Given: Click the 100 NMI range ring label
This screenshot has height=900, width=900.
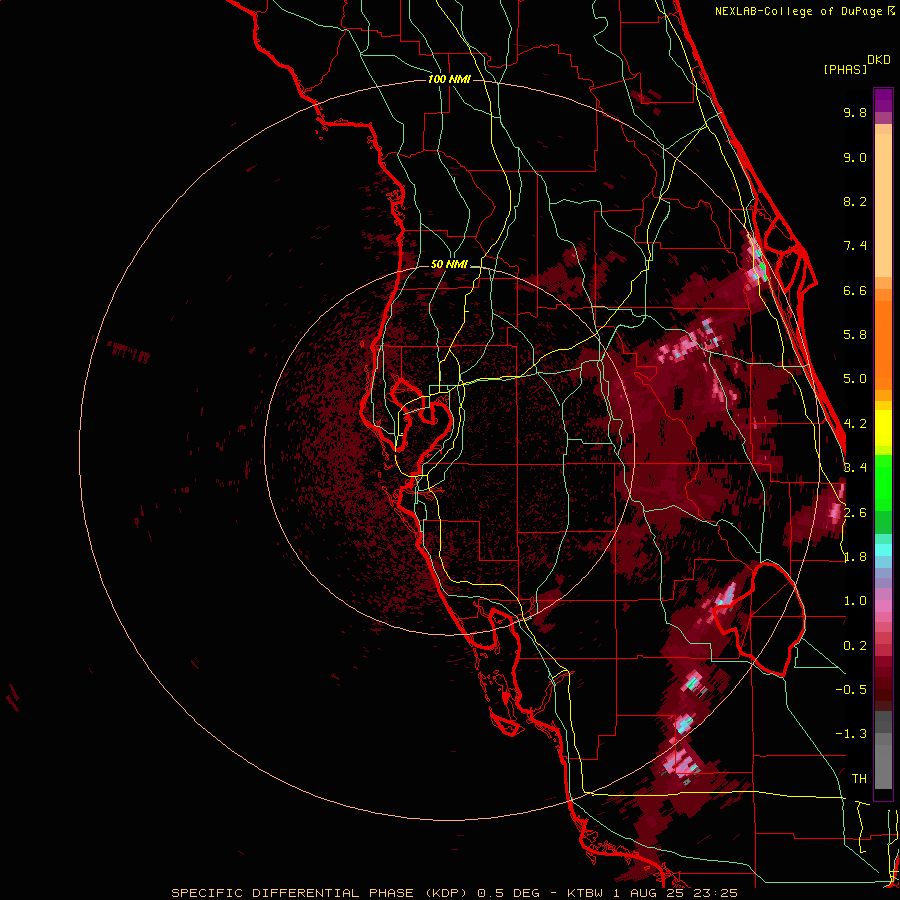Looking at the screenshot, I should 449,79.
